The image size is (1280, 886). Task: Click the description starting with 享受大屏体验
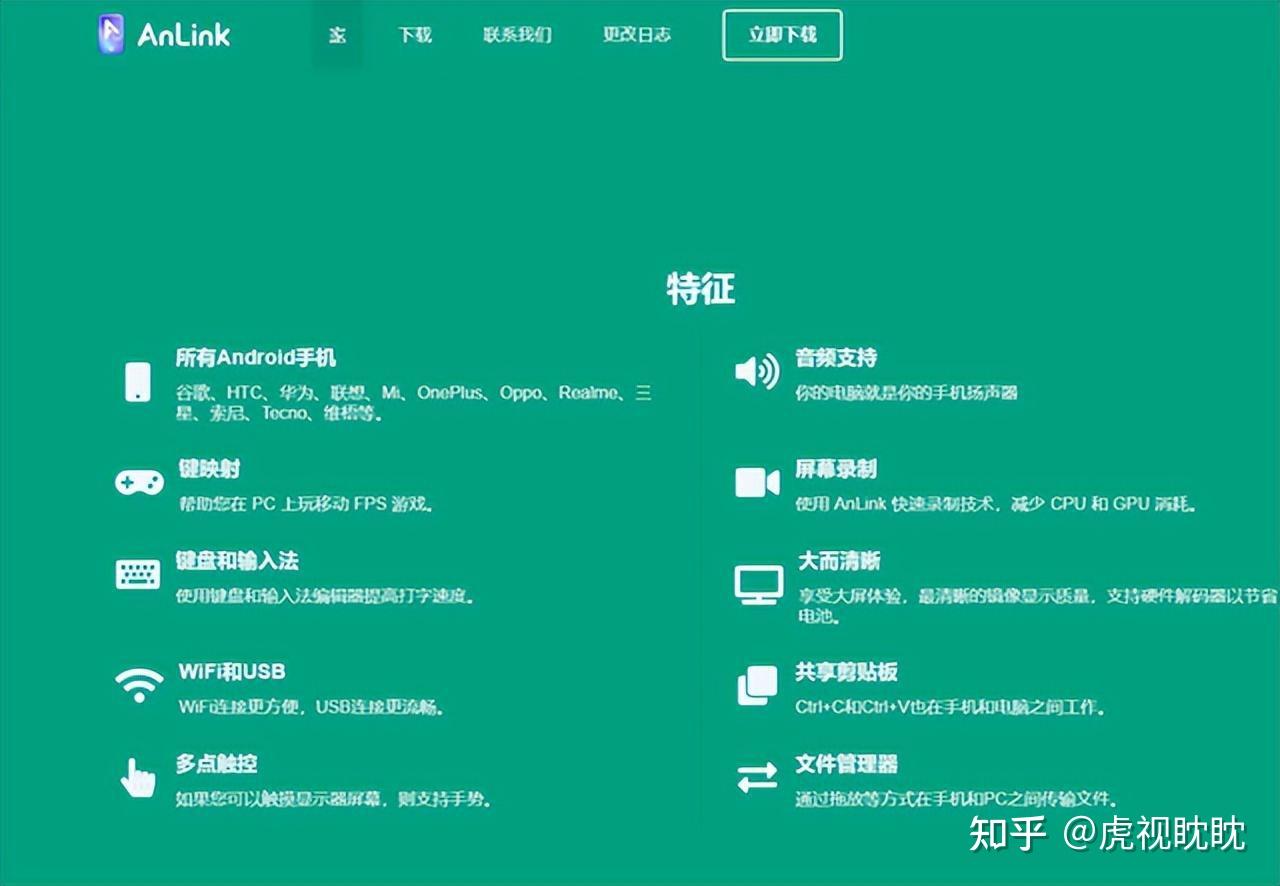click(x=1038, y=606)
